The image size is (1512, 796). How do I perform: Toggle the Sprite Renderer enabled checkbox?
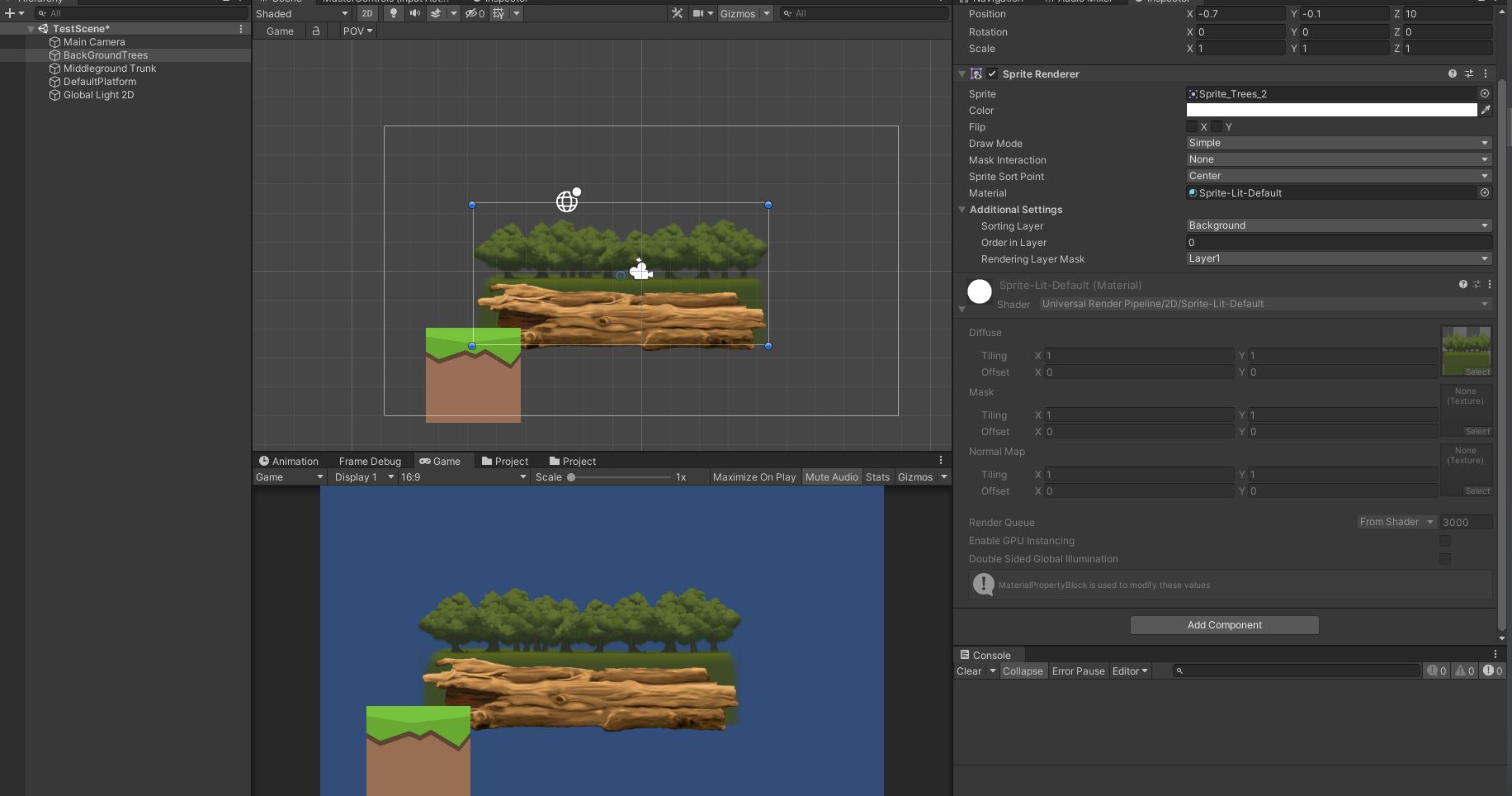(x=992, y=73)
